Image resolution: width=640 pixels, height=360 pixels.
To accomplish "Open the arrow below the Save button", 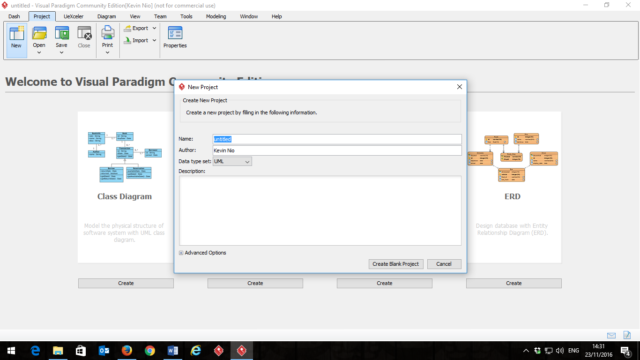I will tap(62, 53).
